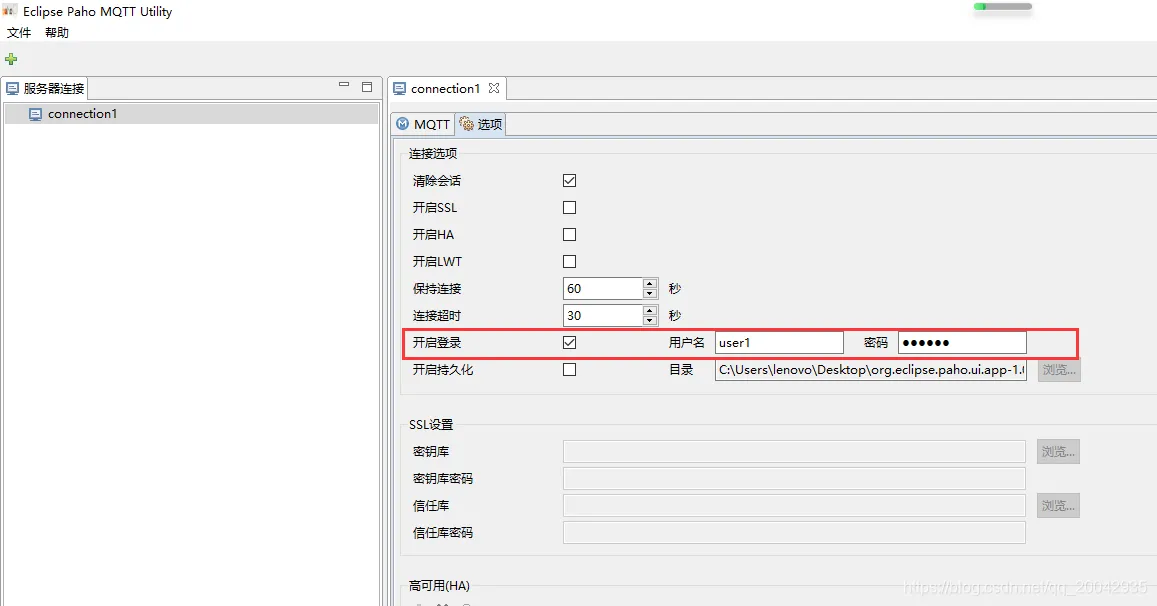Decrease the 保持连接 seconds value
The height and width of the screenshot is (606, 1157).
point(650,294)
